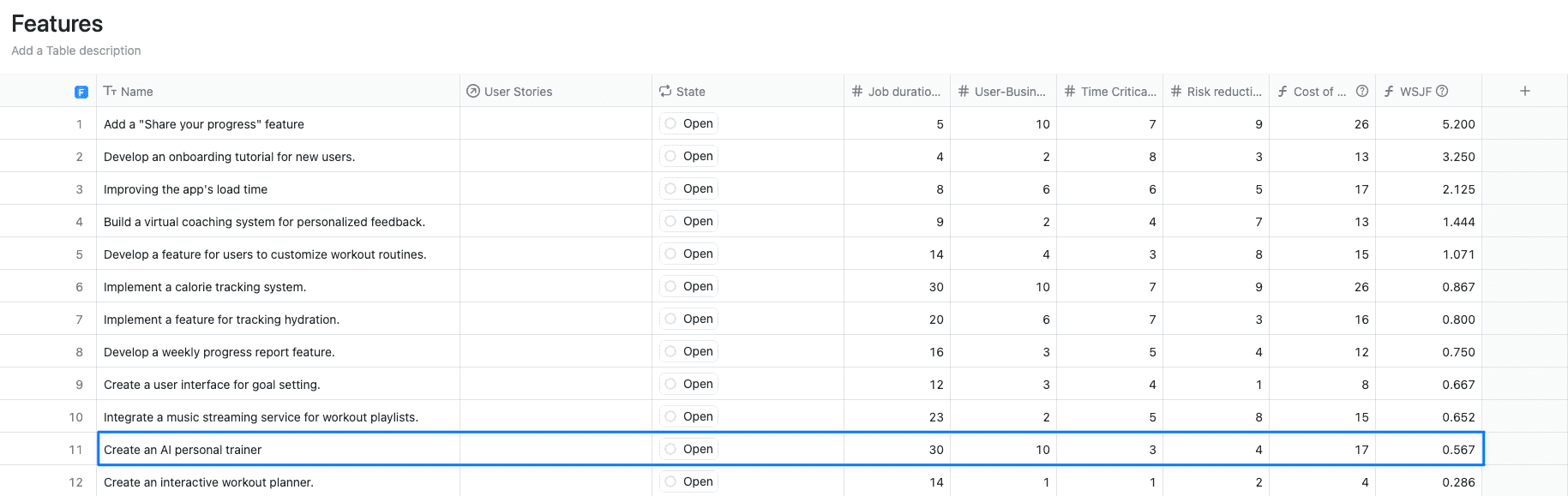Click the State column cycle icon

point(665,91)
